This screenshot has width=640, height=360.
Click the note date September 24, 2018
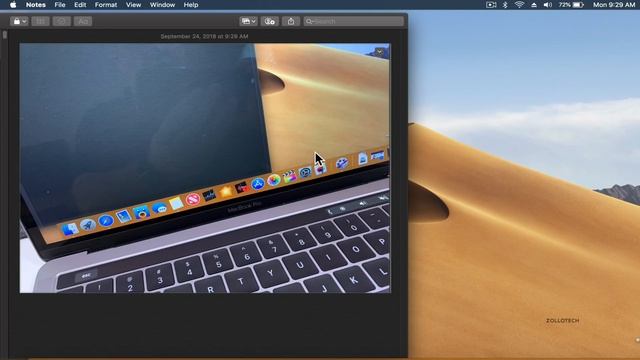[x=204, y=36]
